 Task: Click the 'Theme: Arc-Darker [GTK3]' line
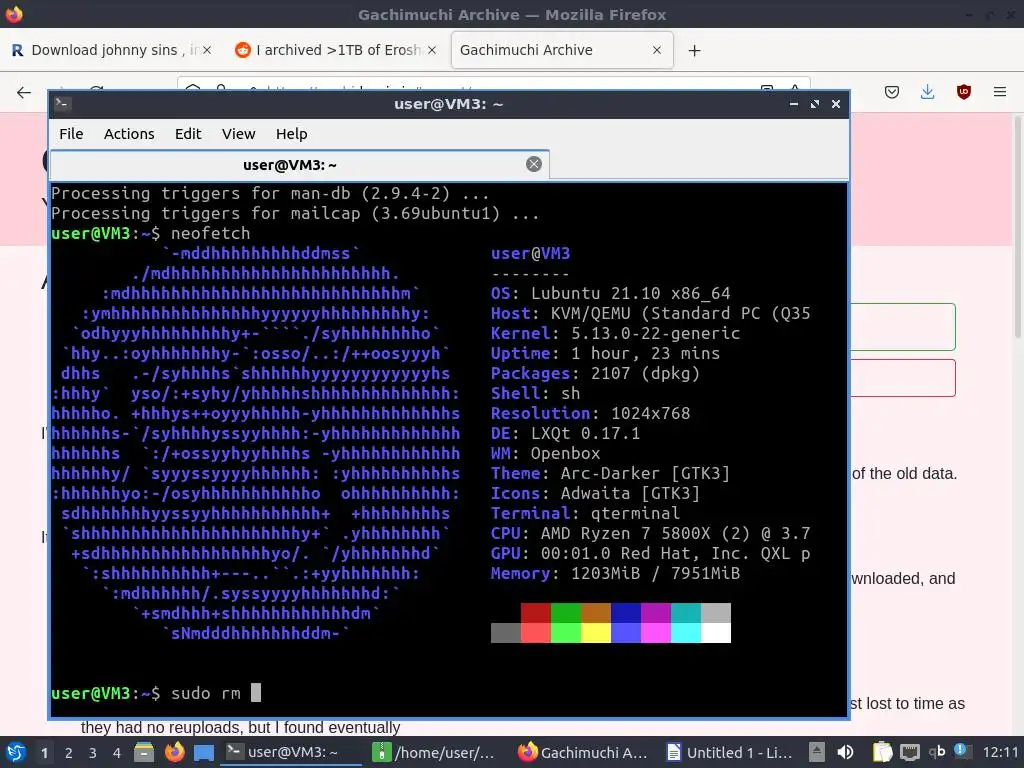[611, 473]
